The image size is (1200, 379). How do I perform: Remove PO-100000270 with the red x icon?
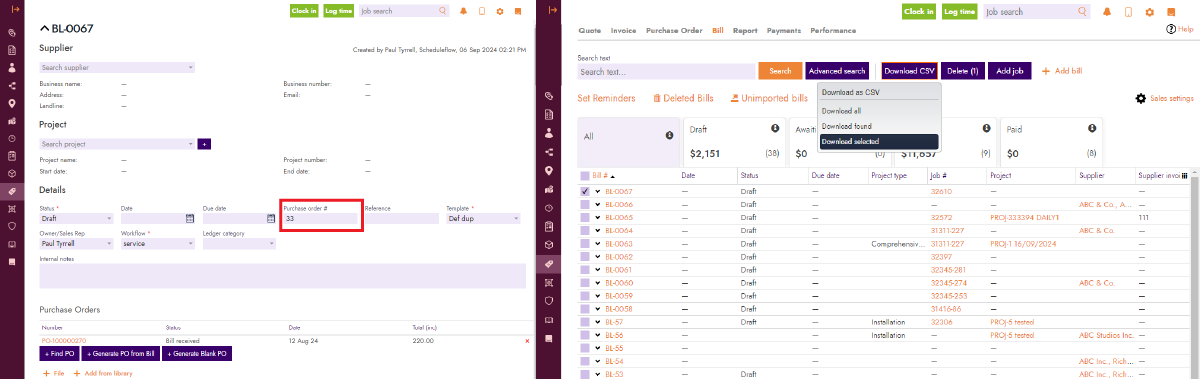tap(527, 341)
